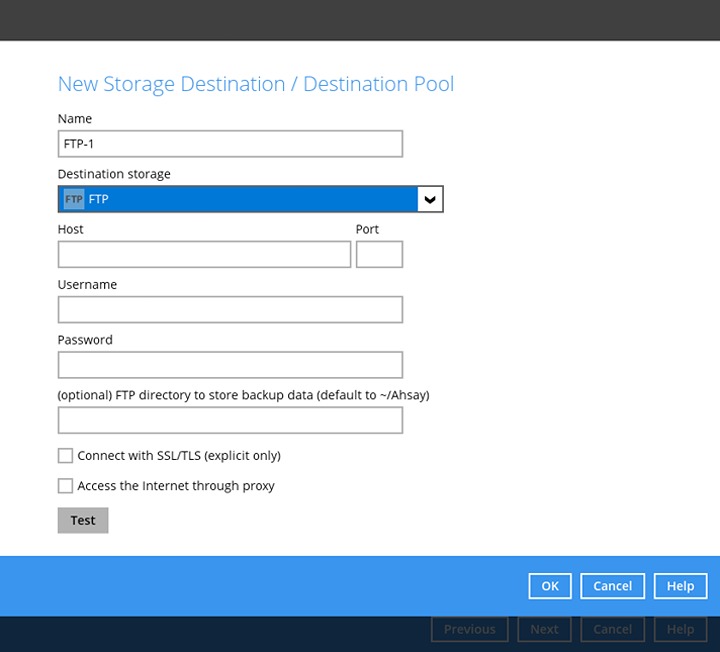720x652 pixels.
Task: Click the Test button
Action: (x=83, y=520)
